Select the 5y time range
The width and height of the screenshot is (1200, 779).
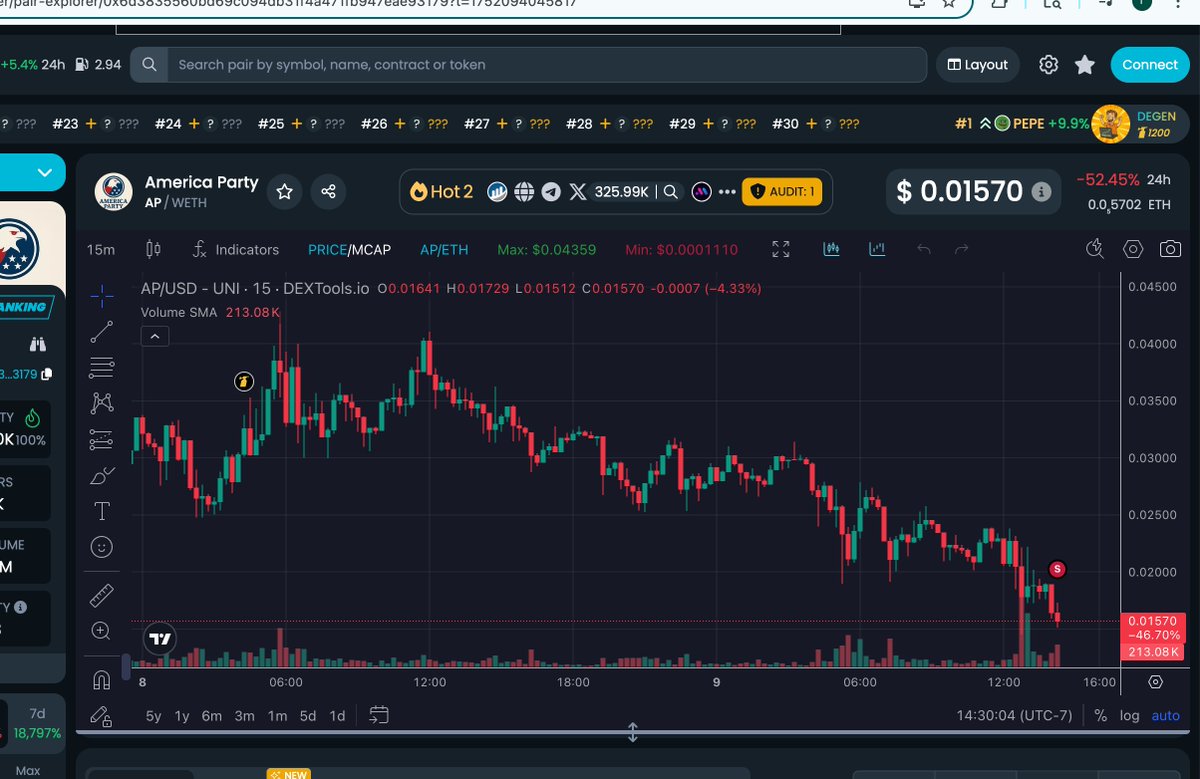click(x=153, y=716)
